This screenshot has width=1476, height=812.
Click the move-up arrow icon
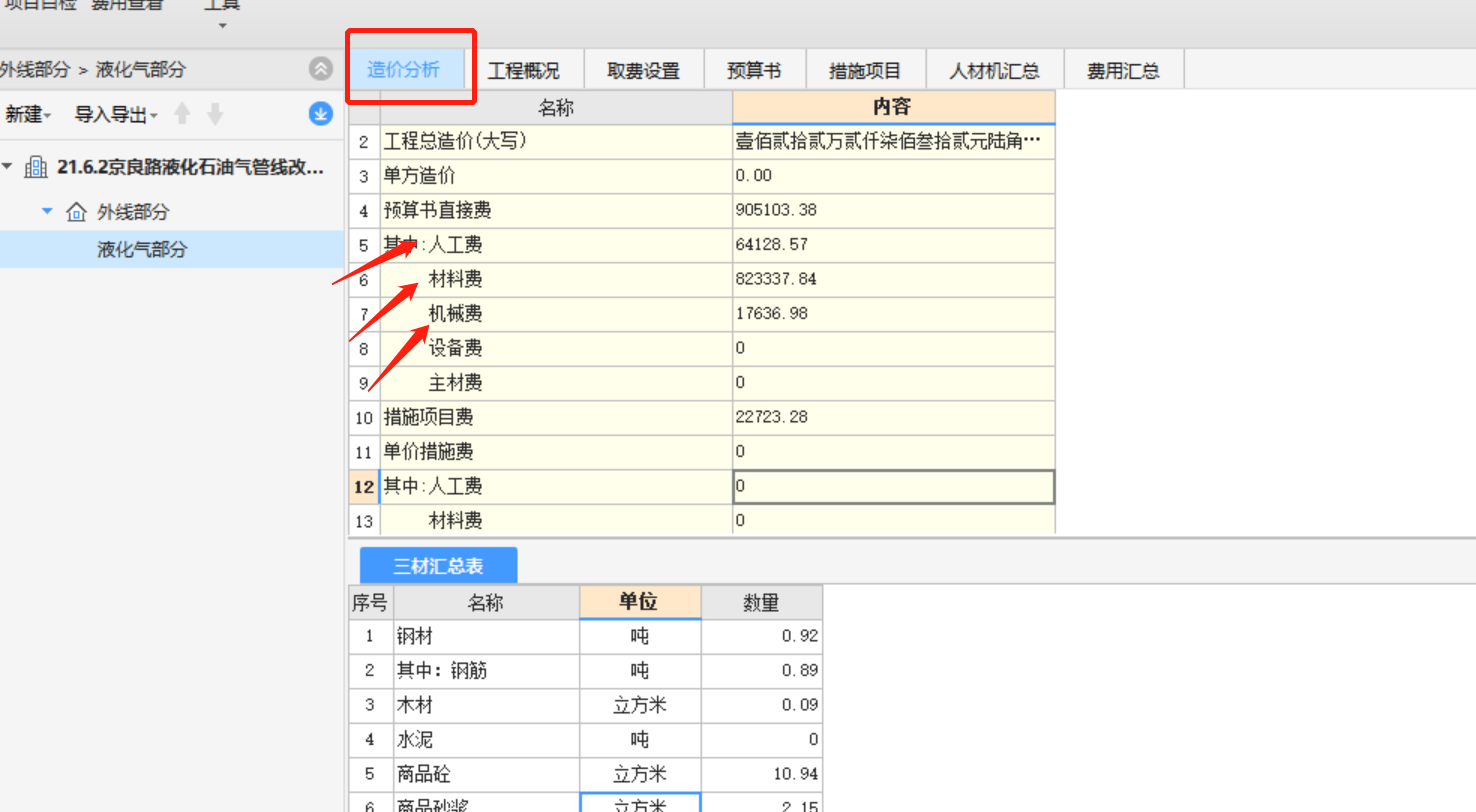coord(183,113)
